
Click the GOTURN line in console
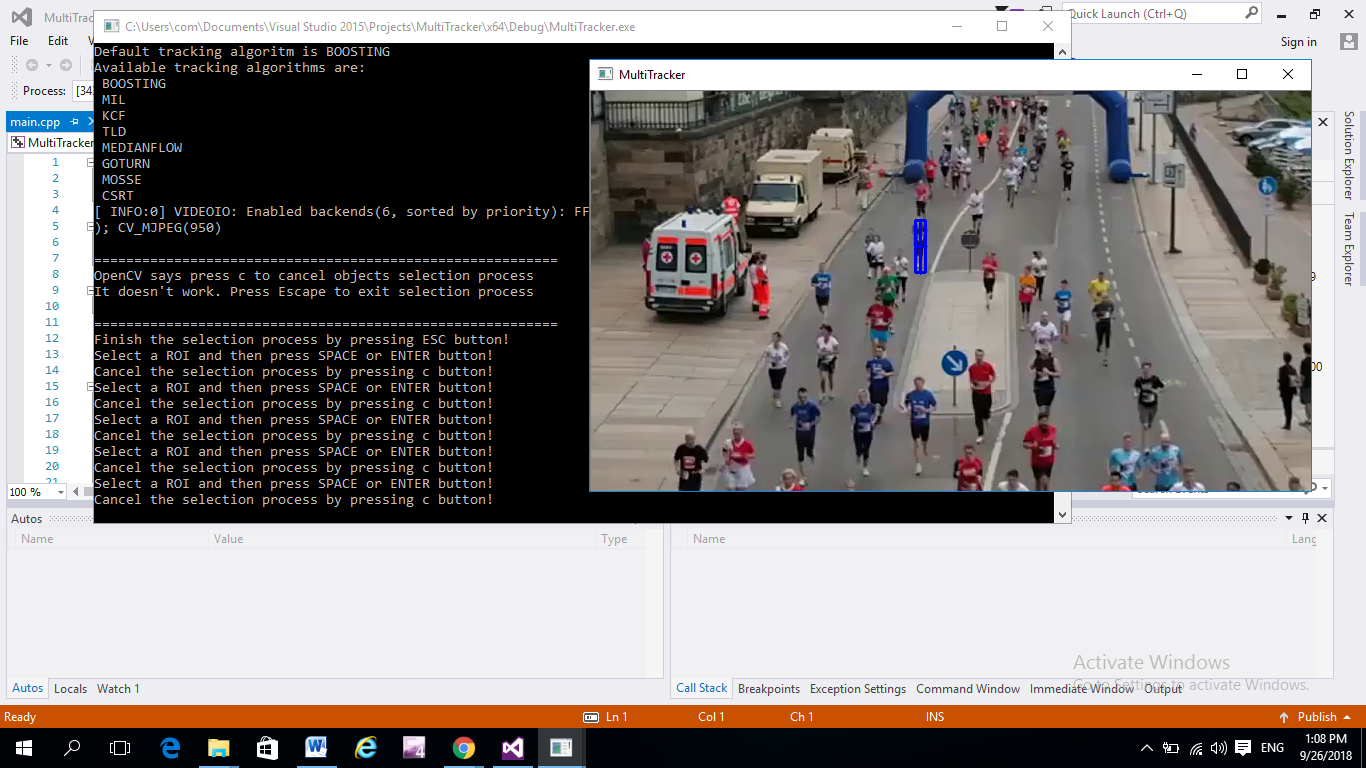(126, 164)
